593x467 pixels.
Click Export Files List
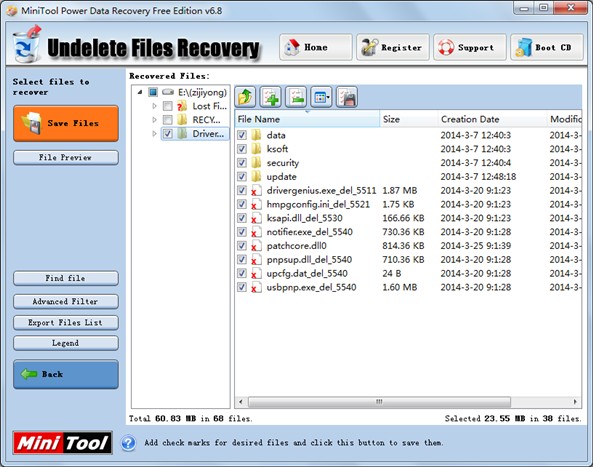coord(66,323)
